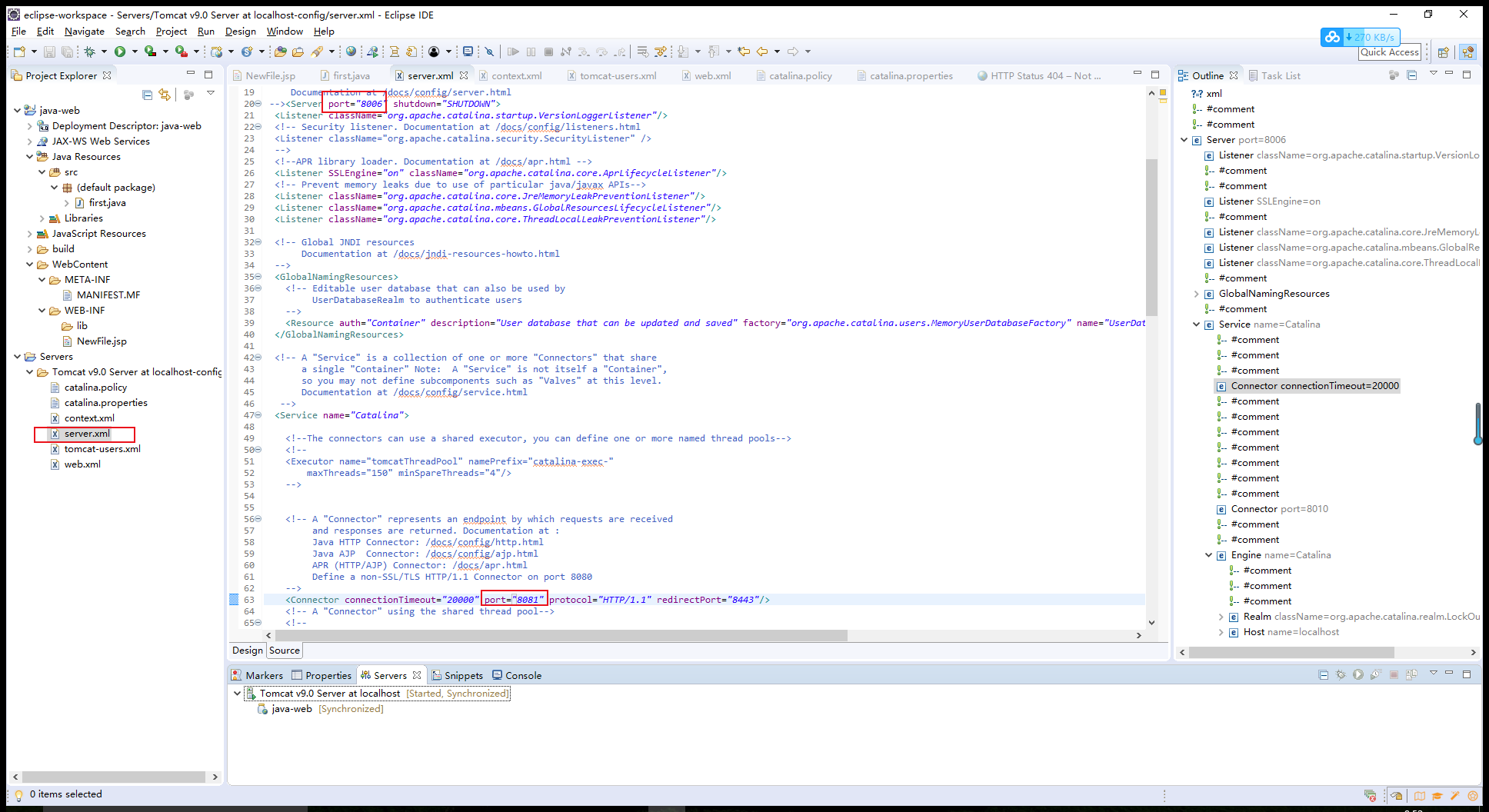Screen dimensions: 1489x812
Task: Expand Deployment Descriptor: java-web node
Action: 30,126
